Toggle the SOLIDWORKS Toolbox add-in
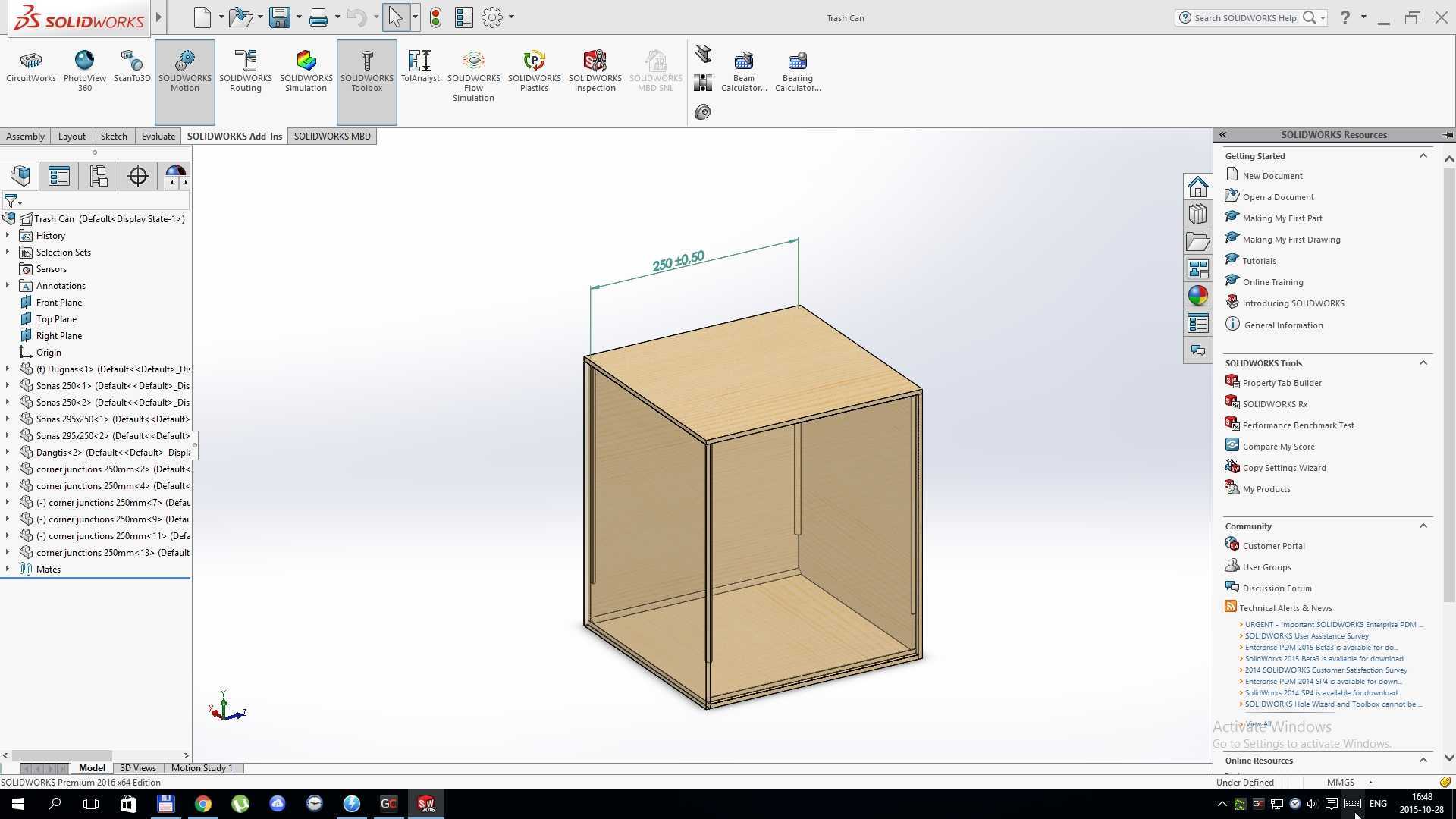 367,82
